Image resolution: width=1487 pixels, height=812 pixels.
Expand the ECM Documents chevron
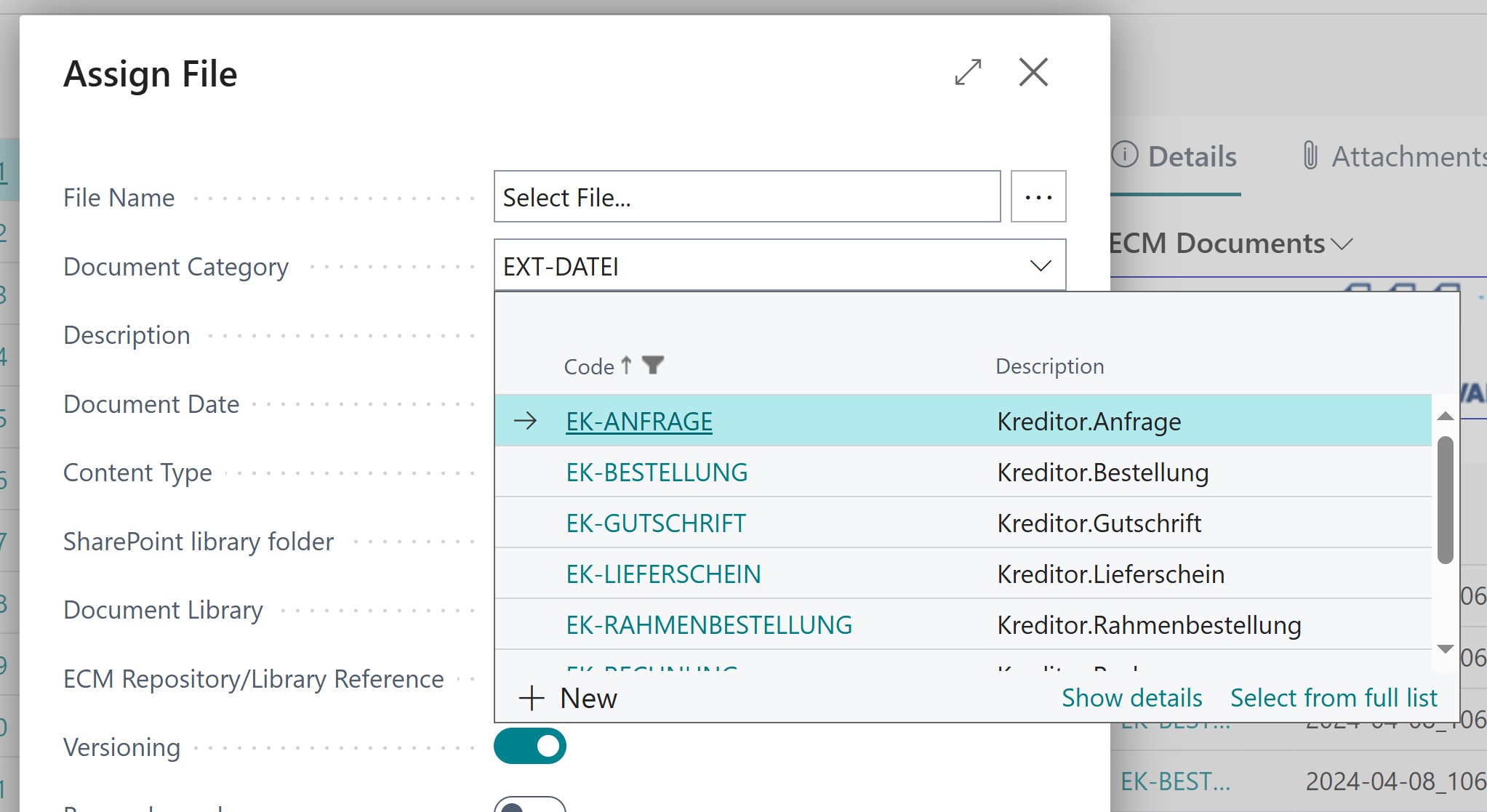click(1342, 244)
